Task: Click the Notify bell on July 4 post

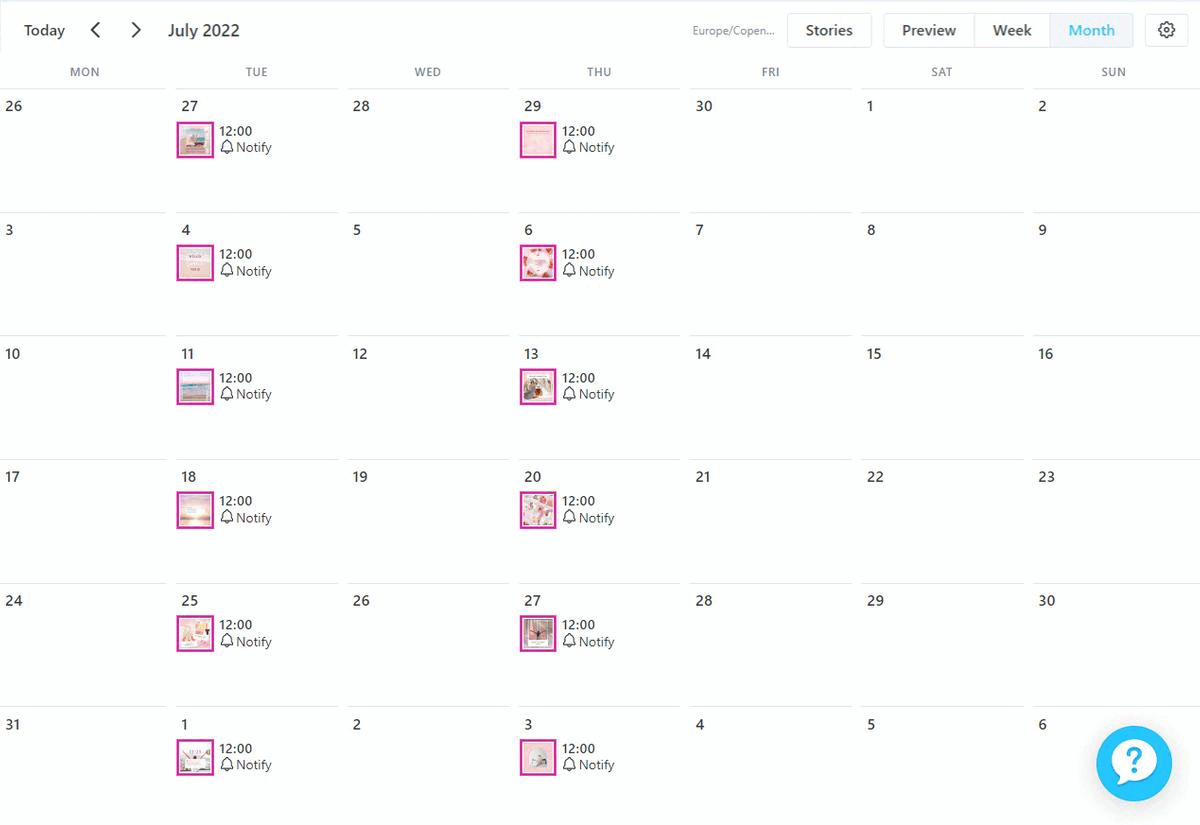Action: pos(227,271)
